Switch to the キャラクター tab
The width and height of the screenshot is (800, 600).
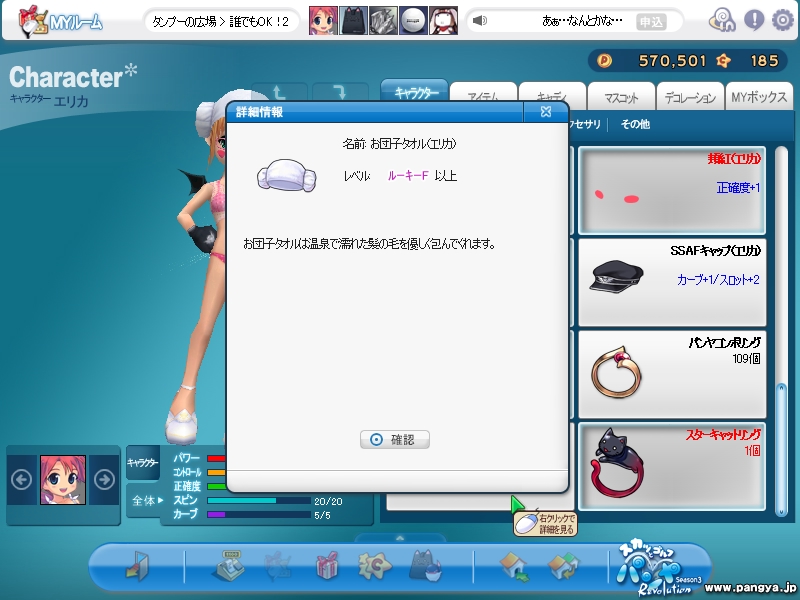[415, 92]
